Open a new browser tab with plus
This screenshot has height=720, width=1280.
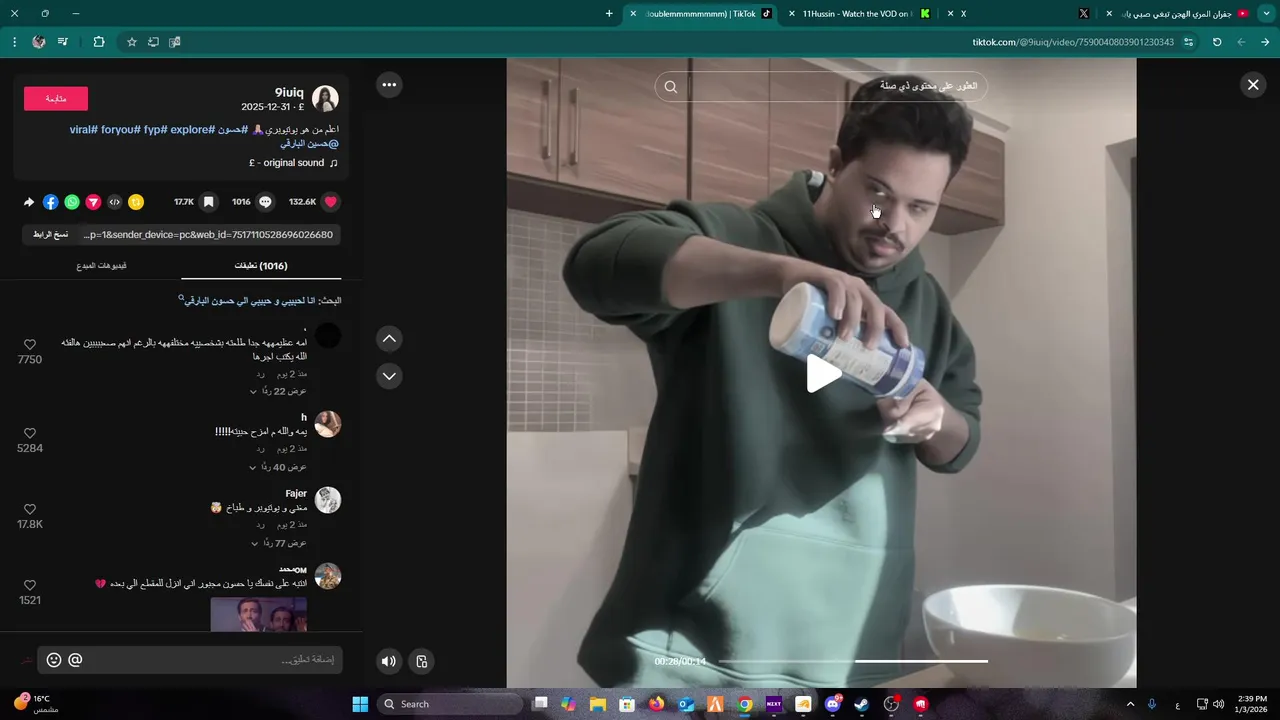(x=609, y=14)
